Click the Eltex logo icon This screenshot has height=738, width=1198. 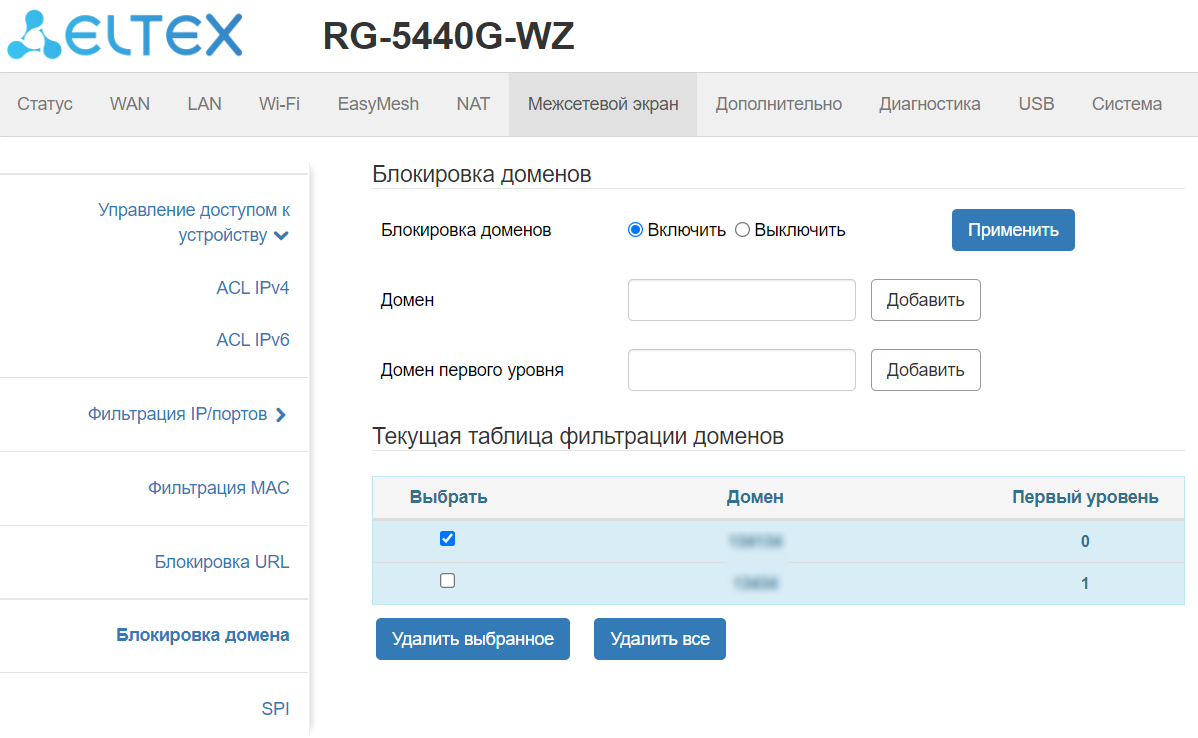click(36, 35)
